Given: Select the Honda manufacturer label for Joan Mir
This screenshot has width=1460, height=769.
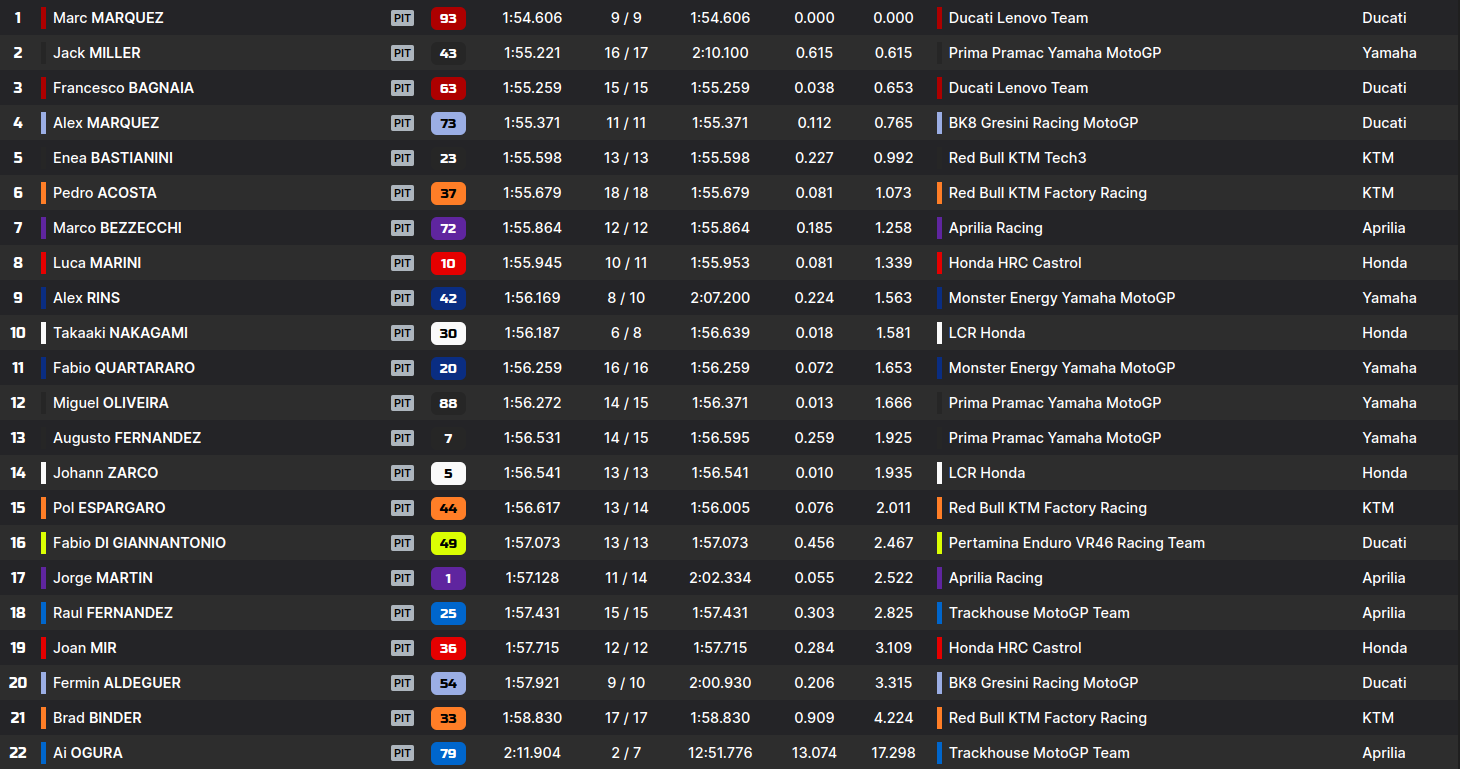Looking at the screenshot, I should point(1384,648).
